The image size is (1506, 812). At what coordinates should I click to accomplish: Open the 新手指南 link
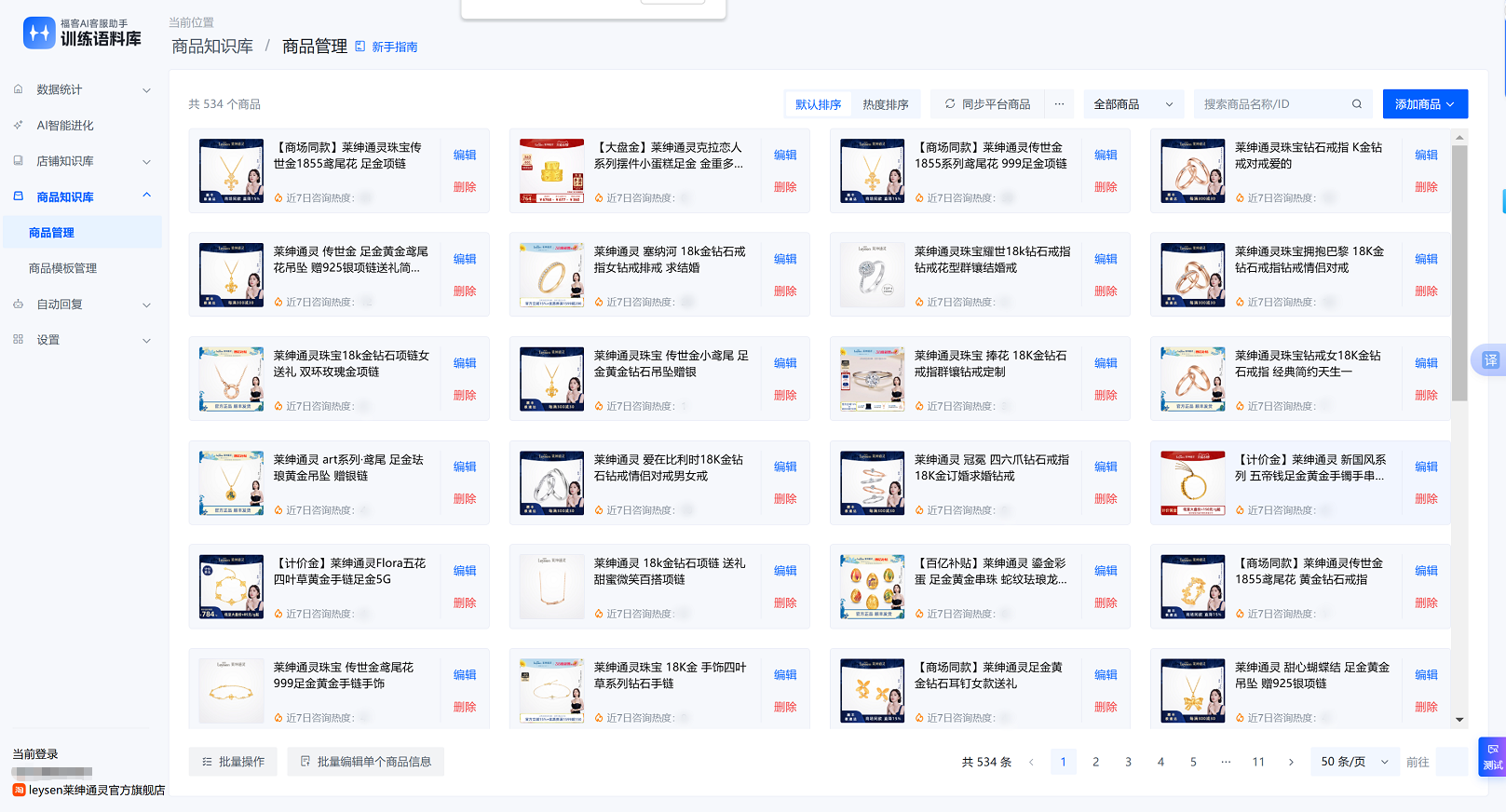pos(395,47)
